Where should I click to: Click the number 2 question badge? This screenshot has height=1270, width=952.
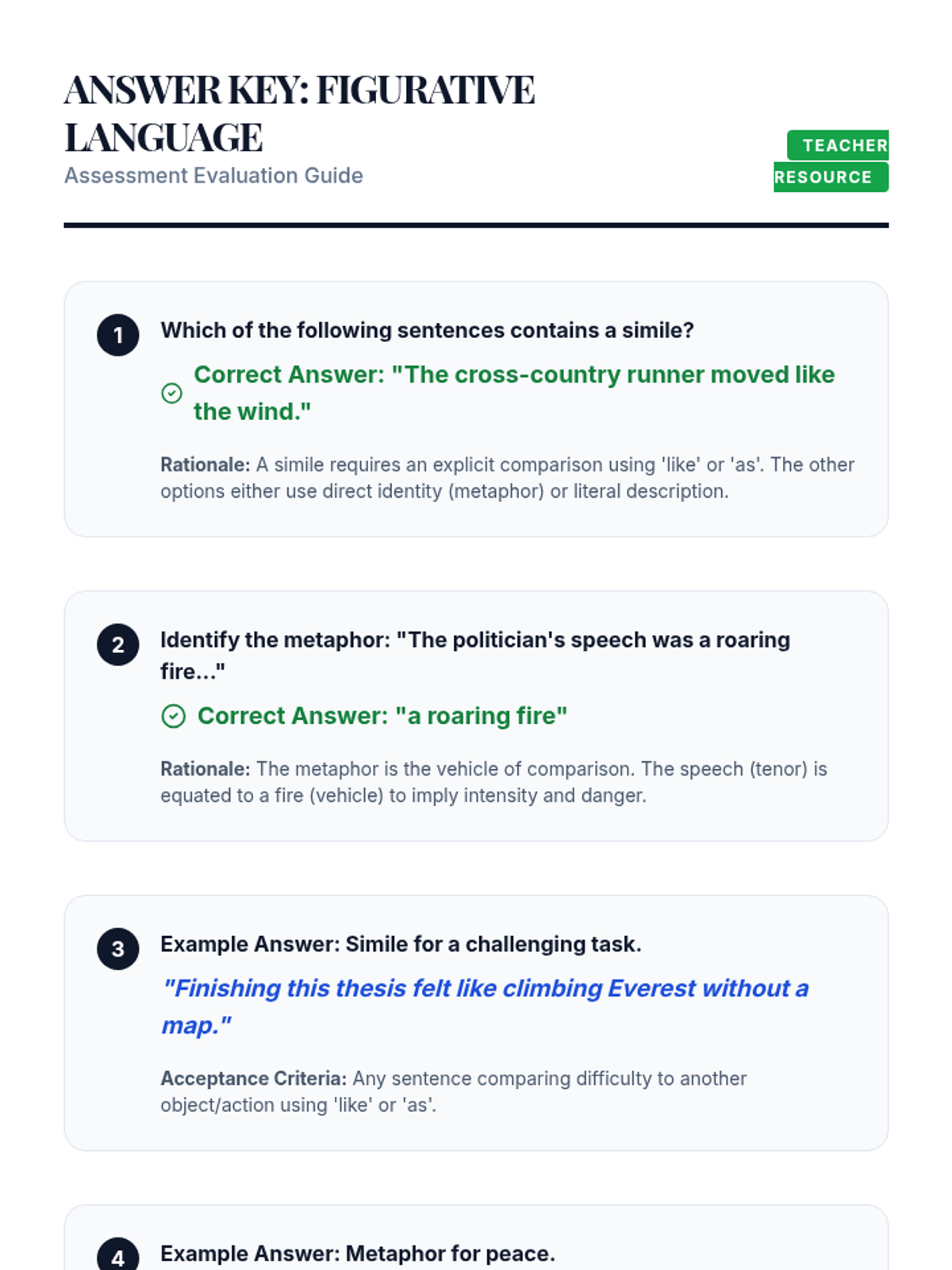click(x=118, y=645)
